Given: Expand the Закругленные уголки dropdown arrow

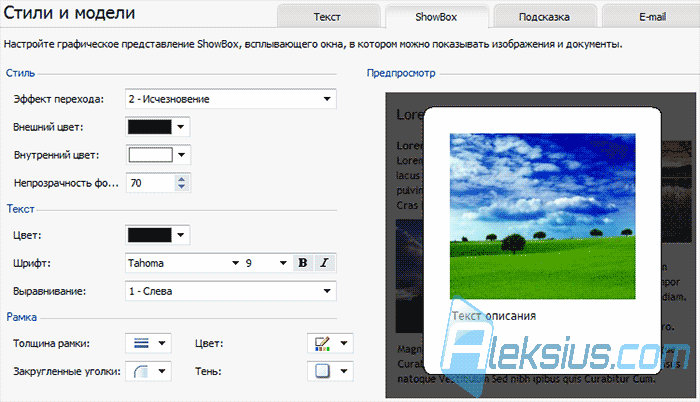Looking at the screenshot, I should 162,371.
